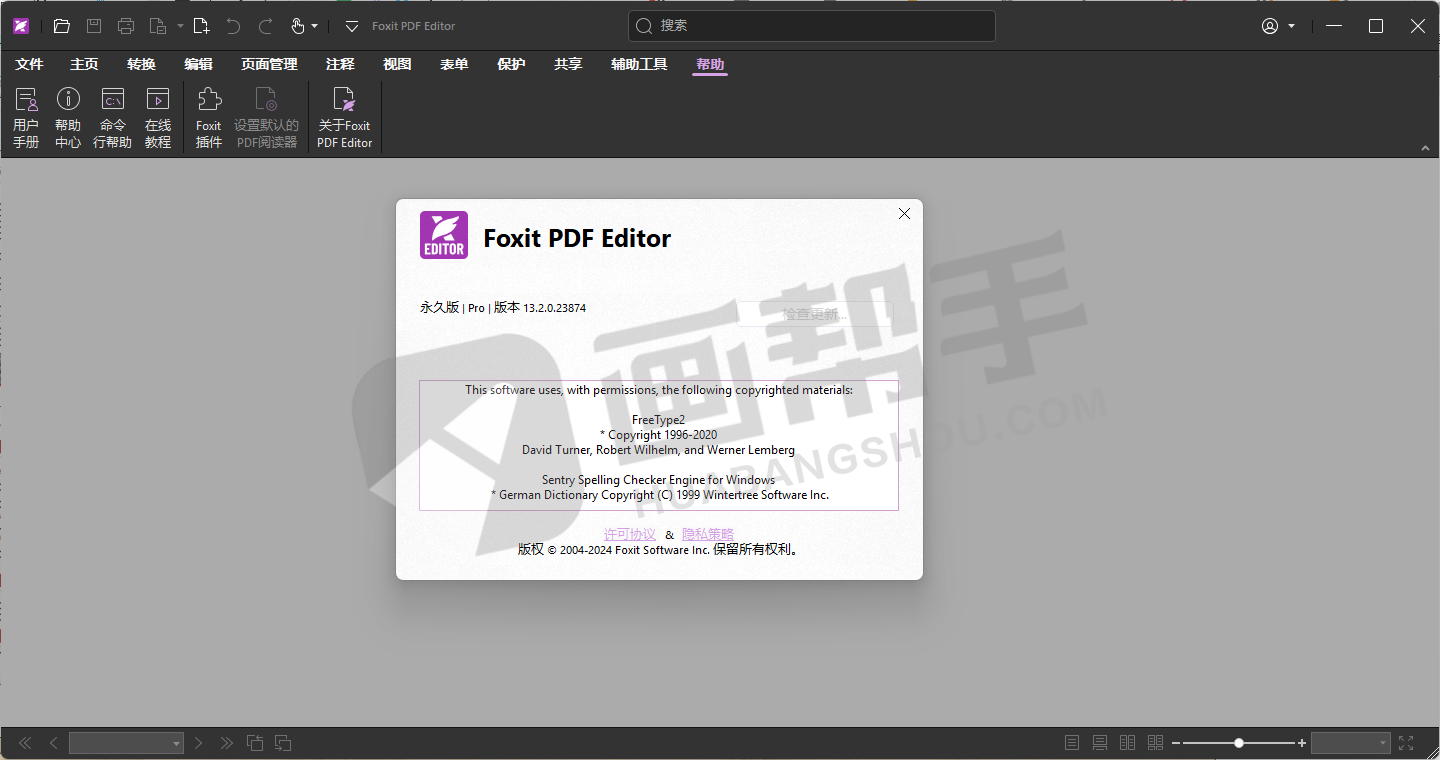Click the FreeType2 line in credits box
Screen dimensions: 1440x760
[658, 420]
